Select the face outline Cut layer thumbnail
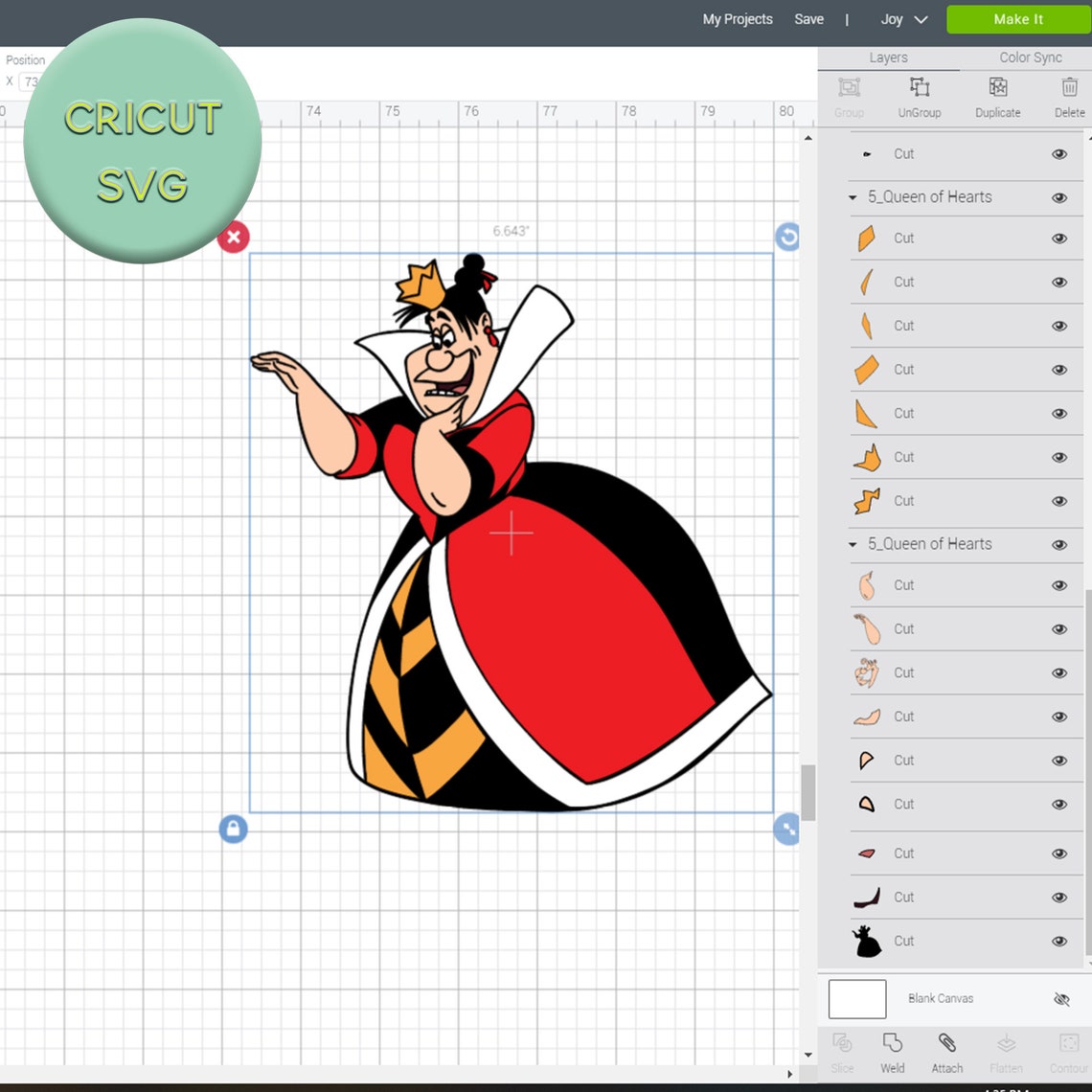The image size is (1092, 1092). (866, 672)
